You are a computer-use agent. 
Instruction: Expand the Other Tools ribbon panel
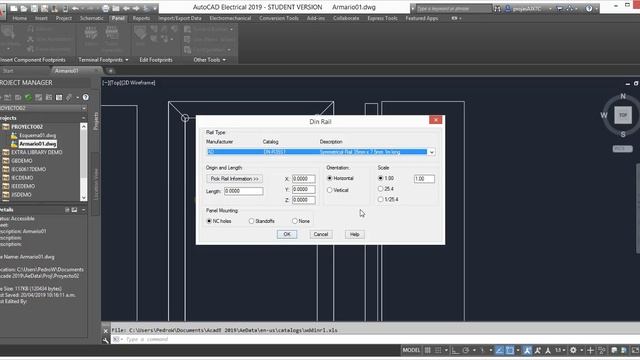point(209,60)
